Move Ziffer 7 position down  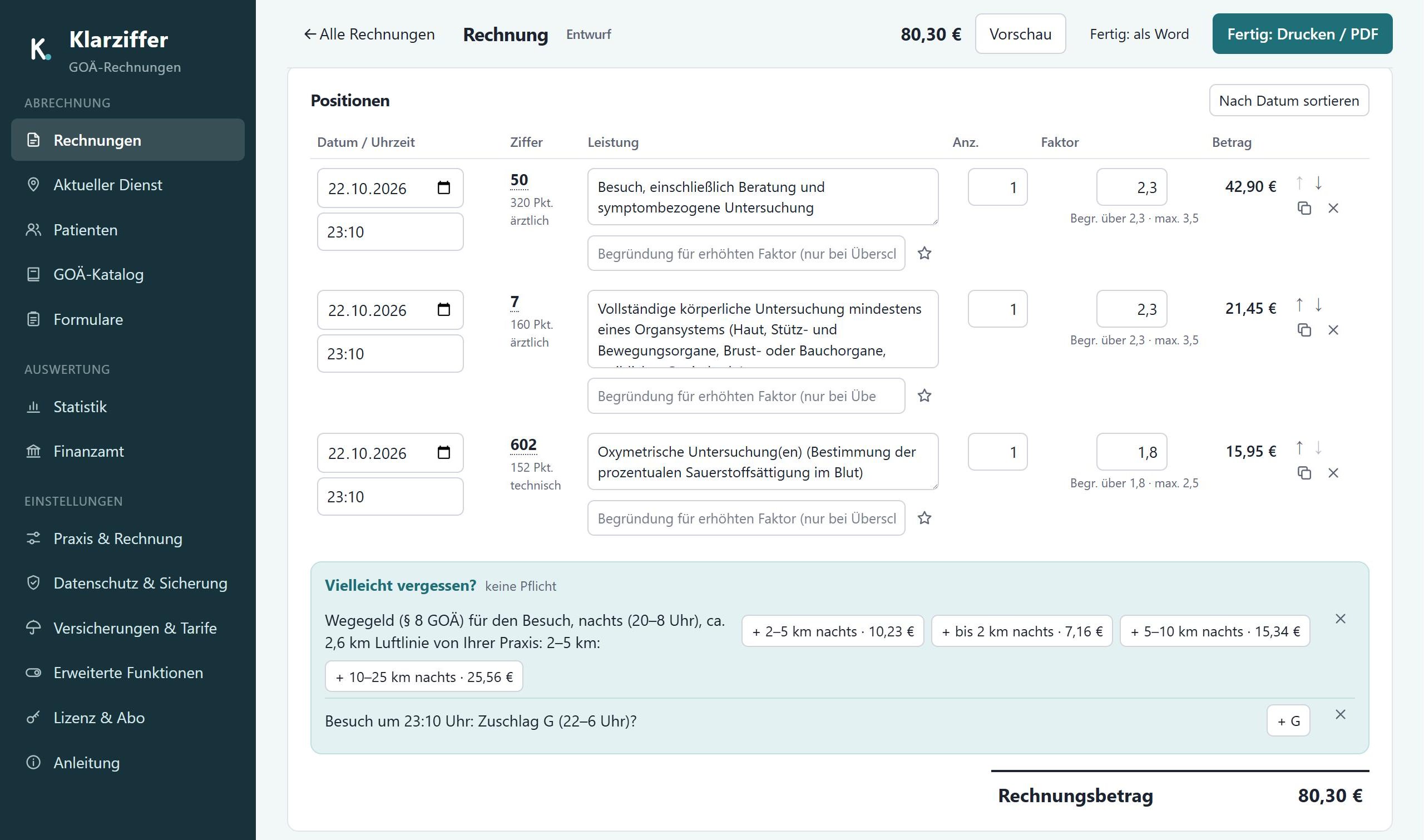[x=1318, y=305]
